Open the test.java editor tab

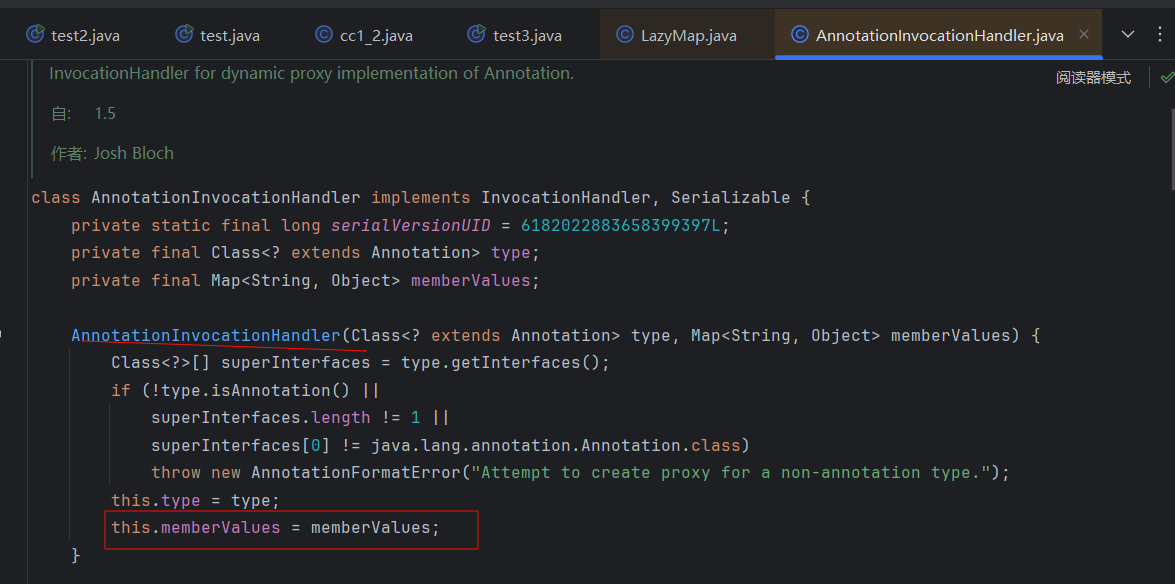click(x=229, y=35)
